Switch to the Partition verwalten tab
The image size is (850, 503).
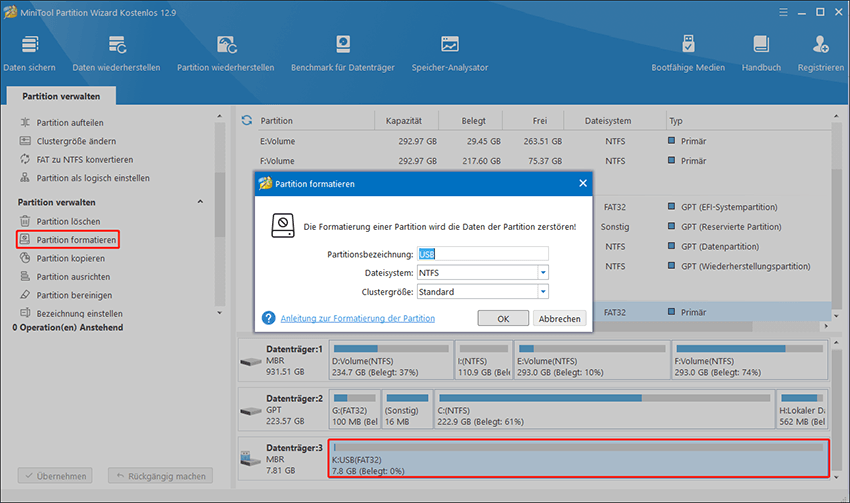pyautogui.click(x=61, y=96)
